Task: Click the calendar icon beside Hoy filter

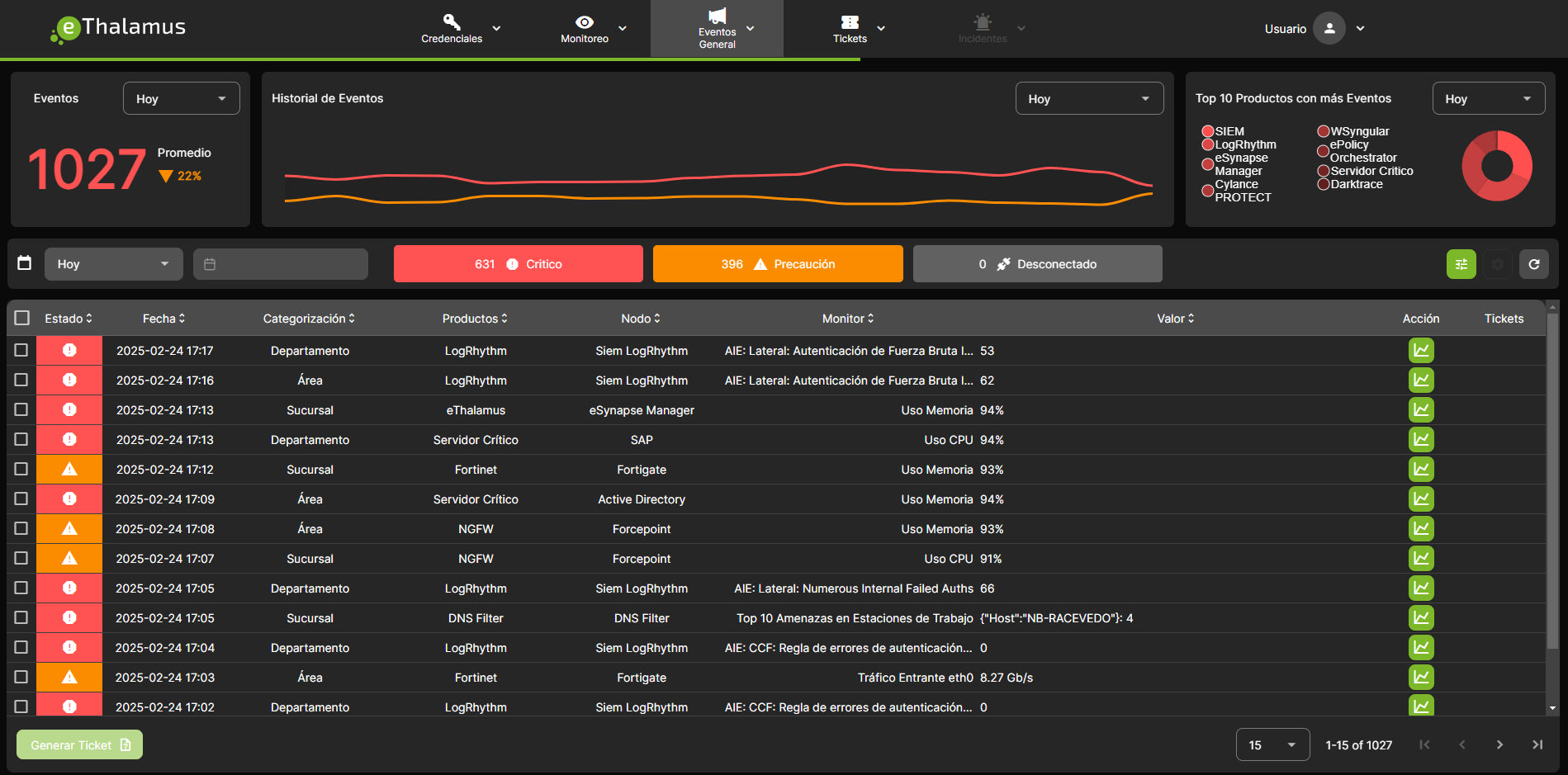Action: [25, 263]
